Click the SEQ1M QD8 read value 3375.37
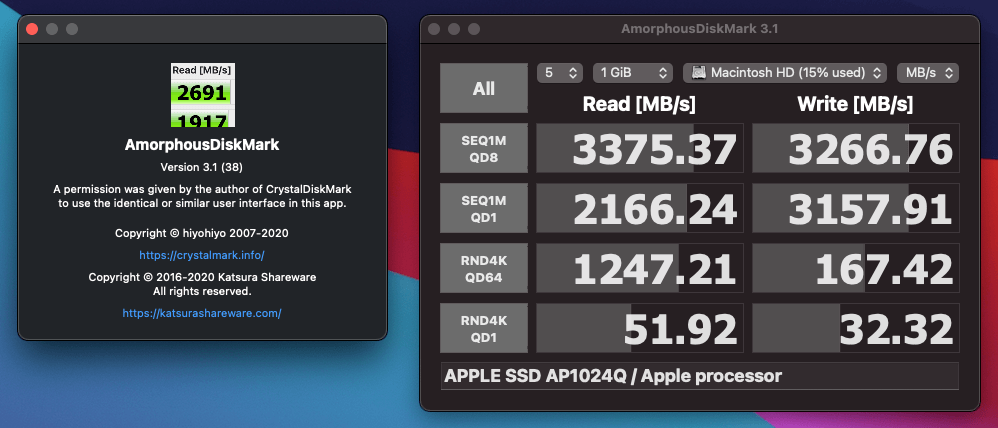 (x=640, y=148)
